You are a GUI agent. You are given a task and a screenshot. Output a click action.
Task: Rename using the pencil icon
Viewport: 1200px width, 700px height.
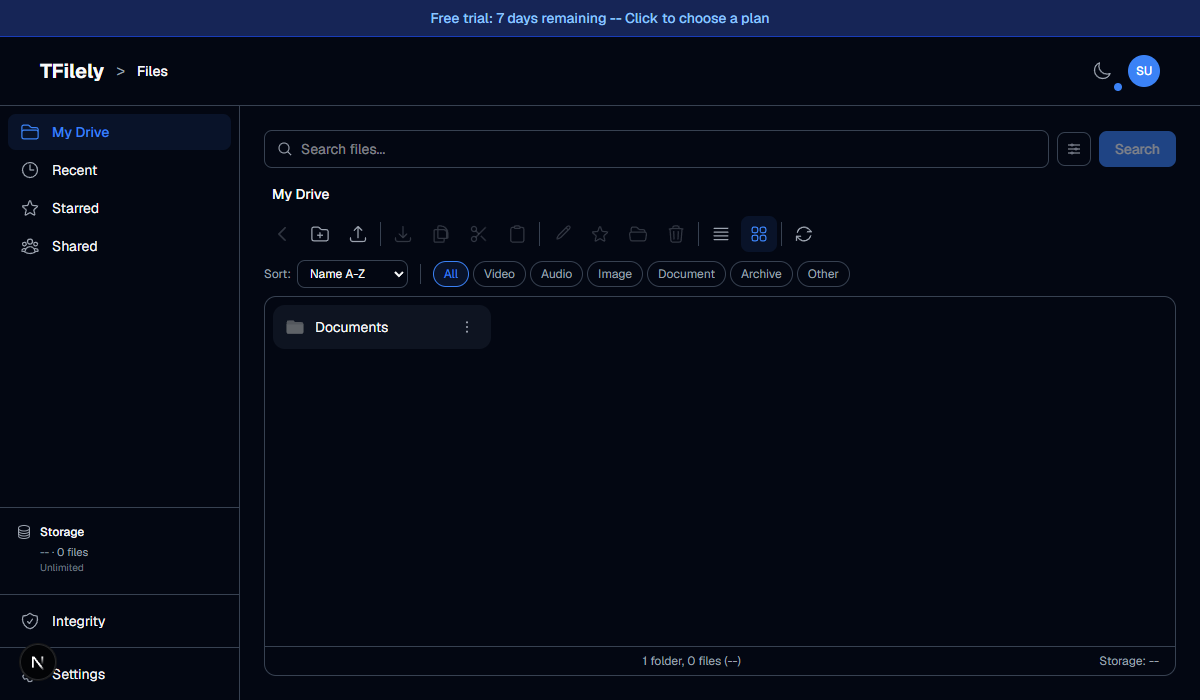(x=563, y=234)
